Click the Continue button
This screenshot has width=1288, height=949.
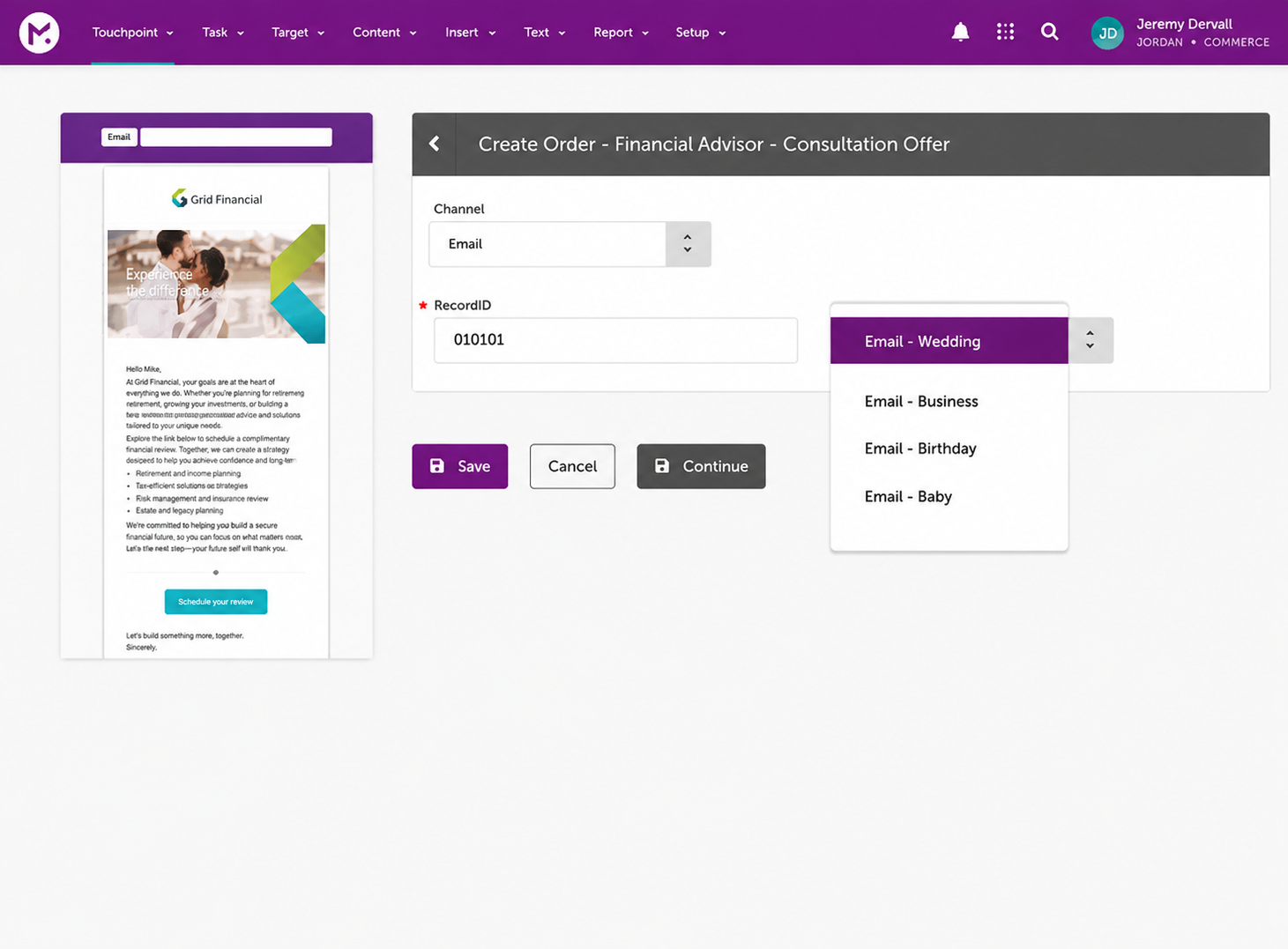pyautogui.click(x=701, y=466)
